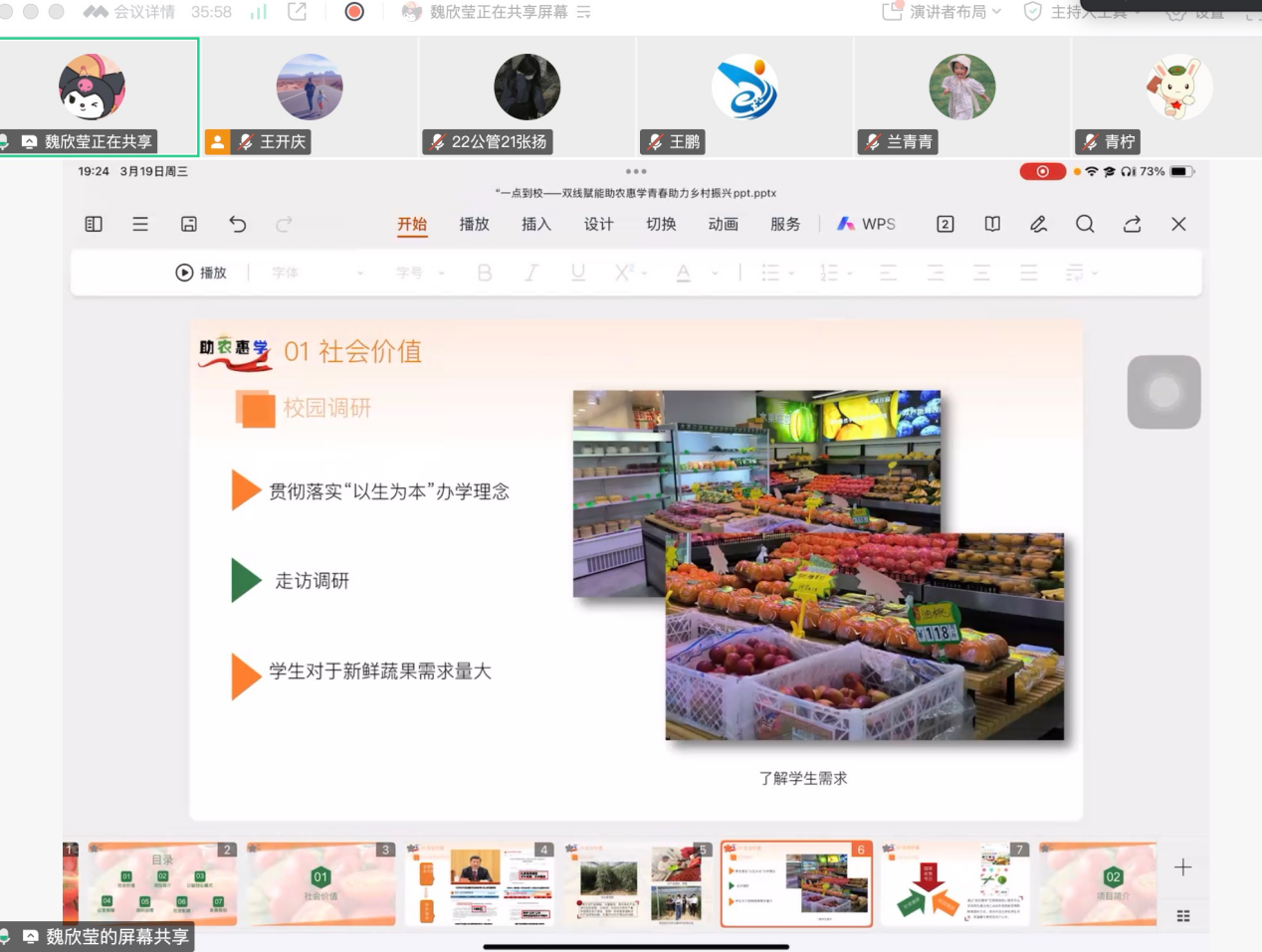Toggle italic formatting
The image size is (1262, 952).
(x=531, y=273)
